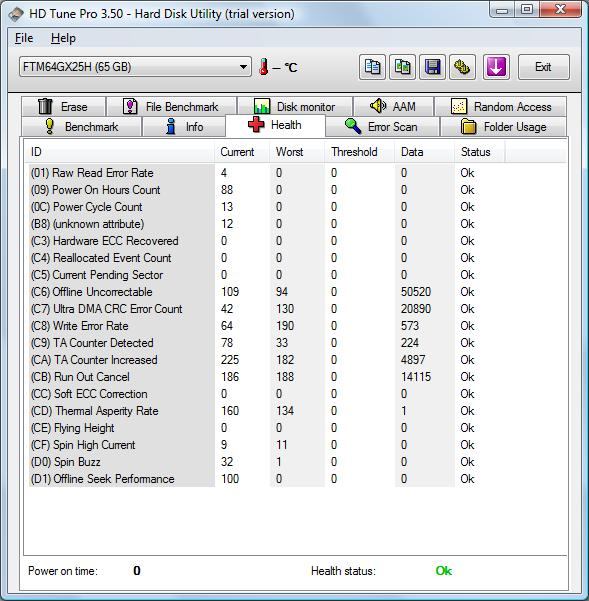The height and width of the screenshot is (601, 589).
Task: Click the data value 4897
Action: pos(413,360)
